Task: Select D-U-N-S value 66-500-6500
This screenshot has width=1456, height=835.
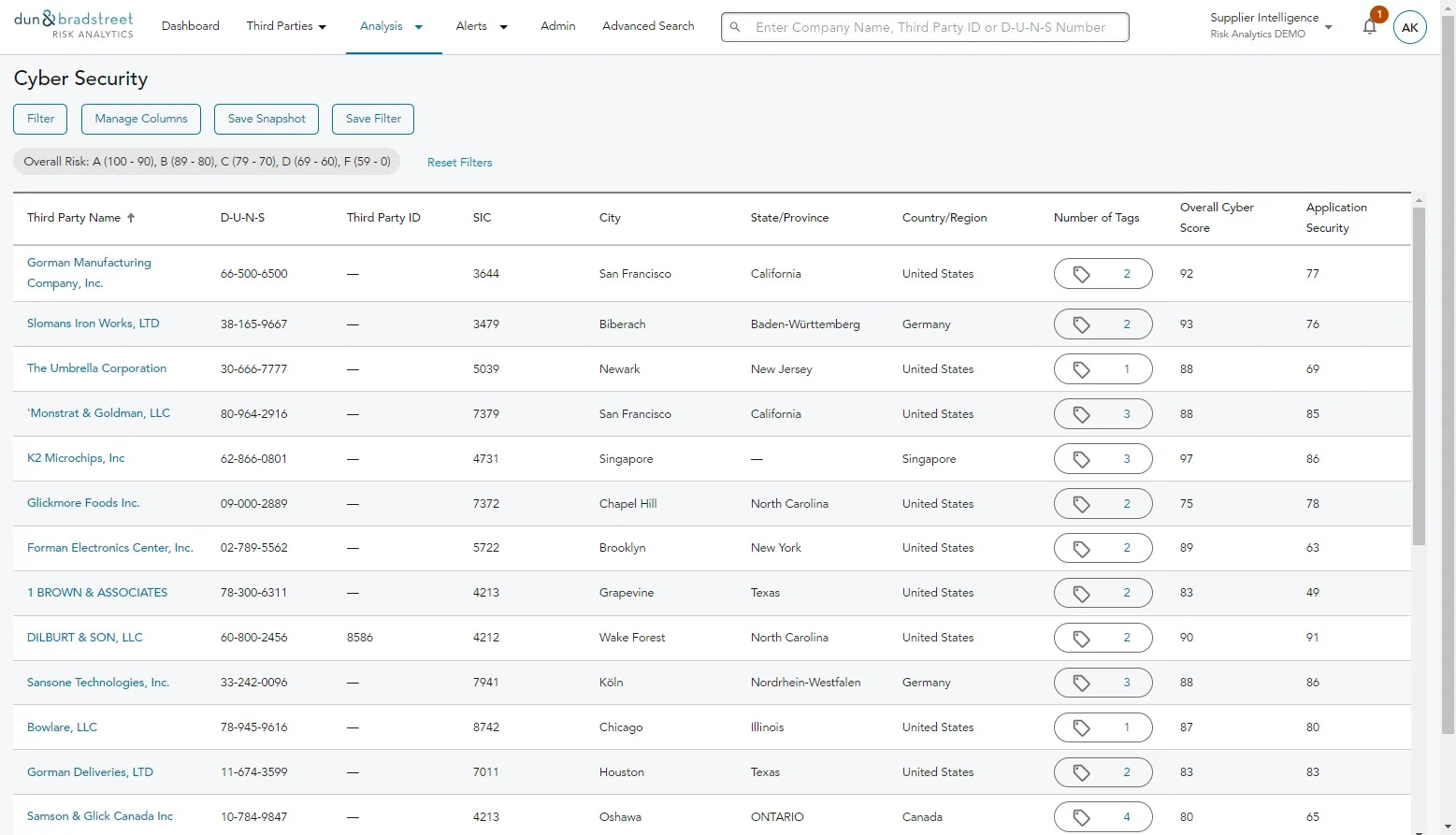Action: [254, 274]
